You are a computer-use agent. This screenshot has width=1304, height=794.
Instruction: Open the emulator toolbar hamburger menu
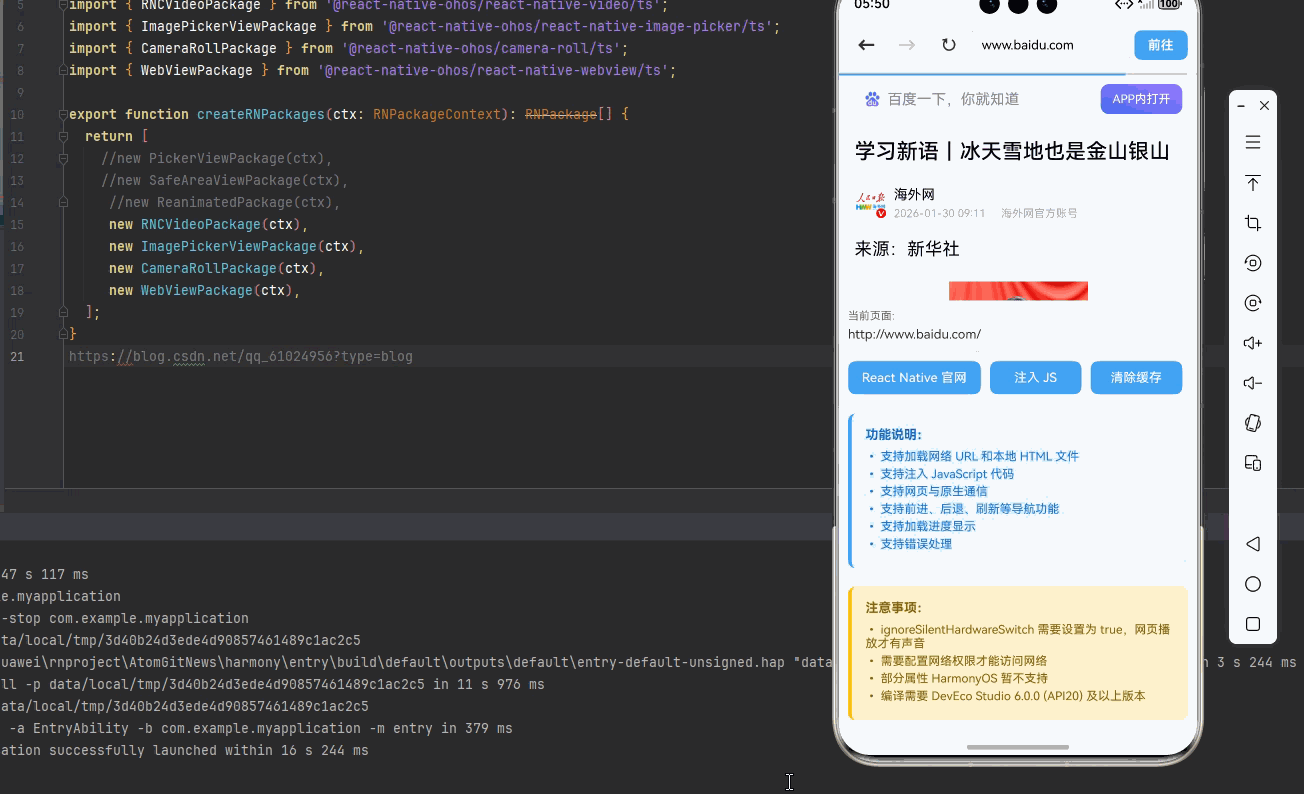1252,143
